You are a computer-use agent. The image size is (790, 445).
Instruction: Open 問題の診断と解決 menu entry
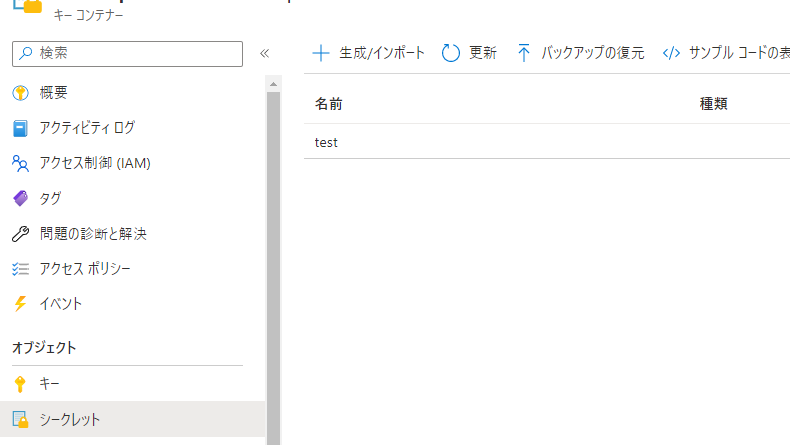coord(93,233)
